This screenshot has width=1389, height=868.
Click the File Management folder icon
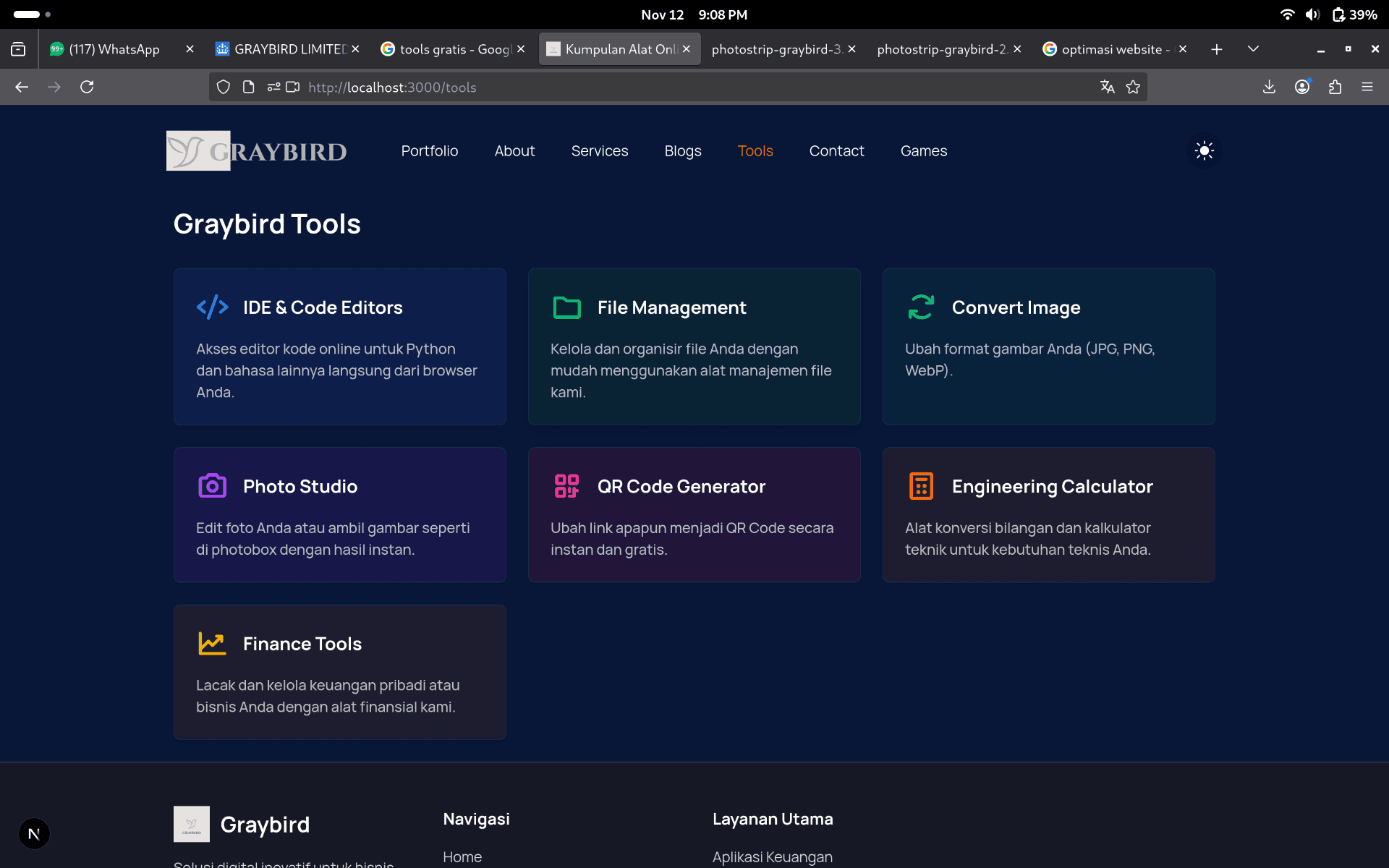click(566, 307)
